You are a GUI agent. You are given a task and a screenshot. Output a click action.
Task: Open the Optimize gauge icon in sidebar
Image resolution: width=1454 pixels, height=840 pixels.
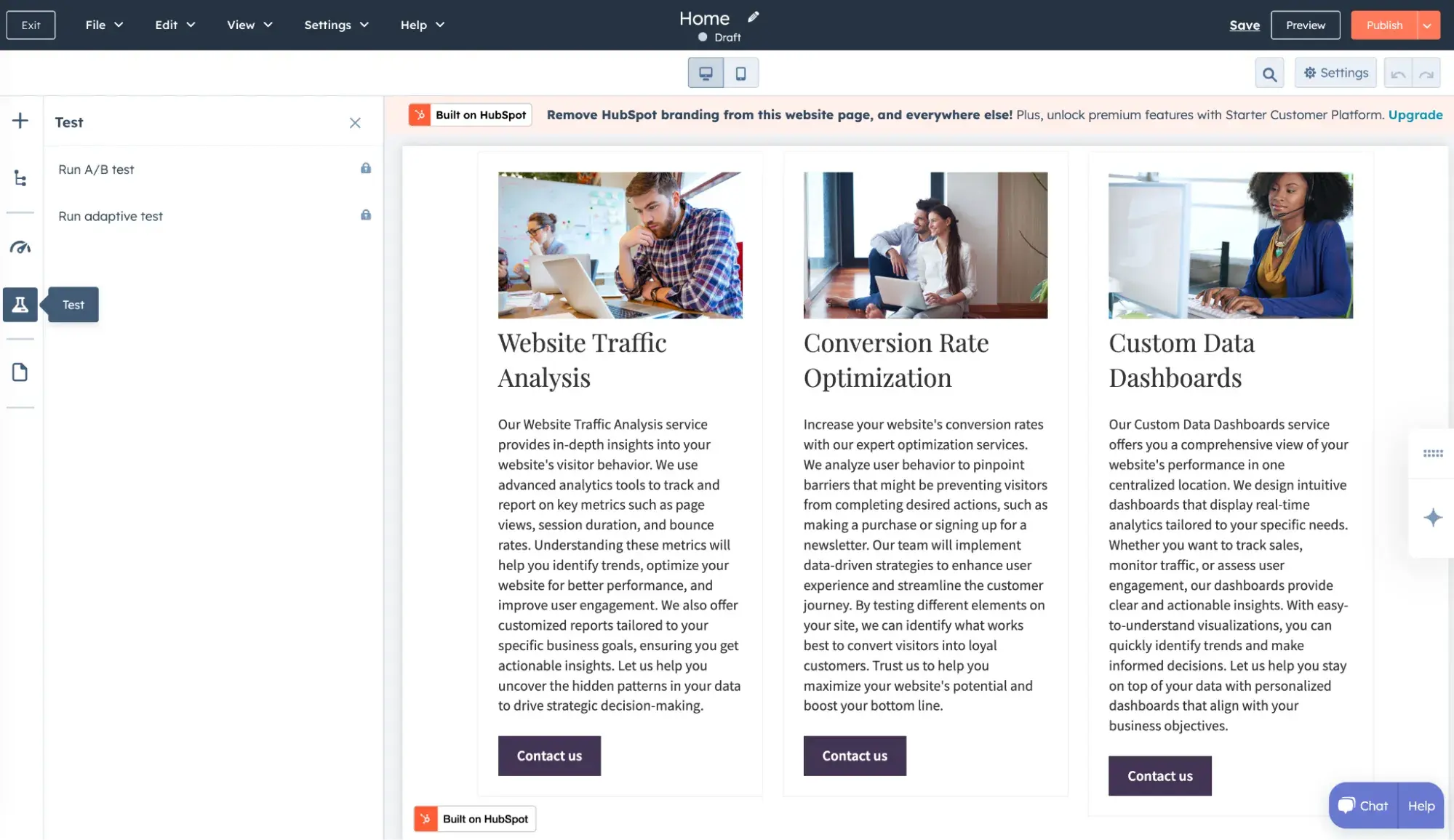pos(20,247)
